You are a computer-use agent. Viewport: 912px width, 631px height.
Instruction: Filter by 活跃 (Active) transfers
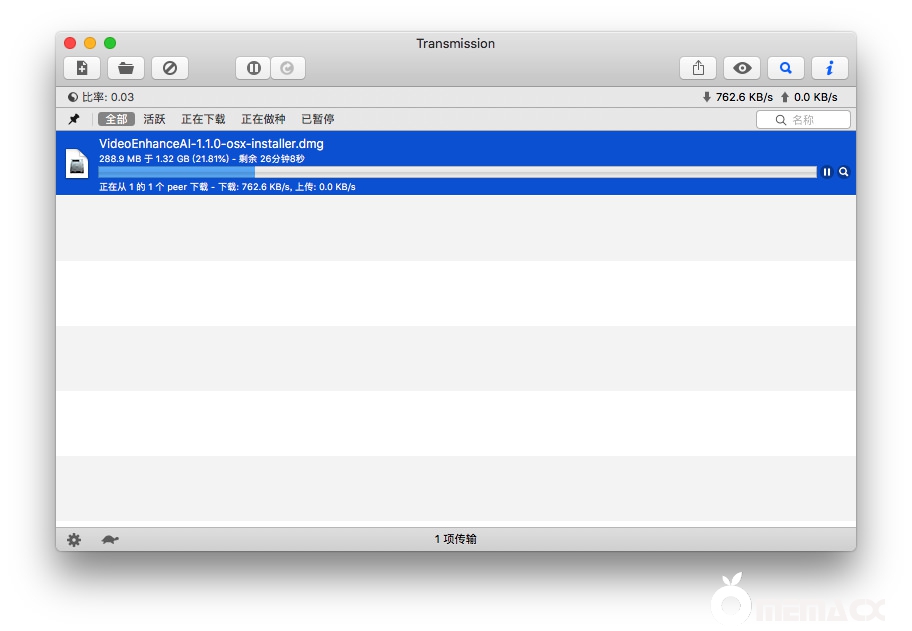coord(154,119)
